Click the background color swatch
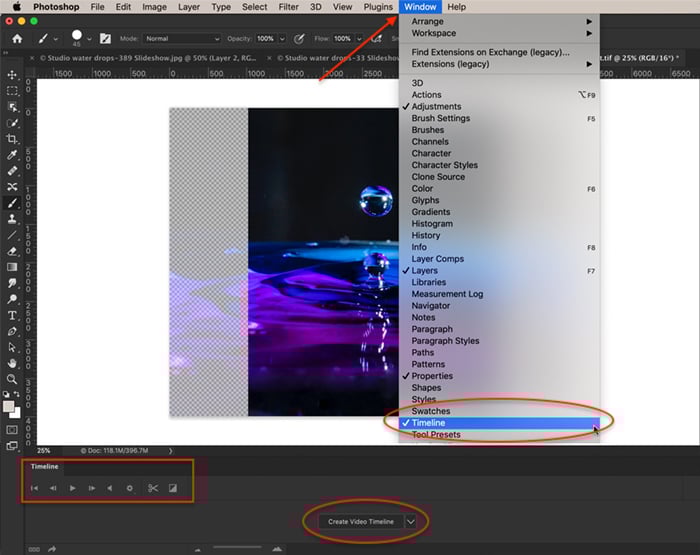This screenshot has height=555, width=700. coord(16,414)
